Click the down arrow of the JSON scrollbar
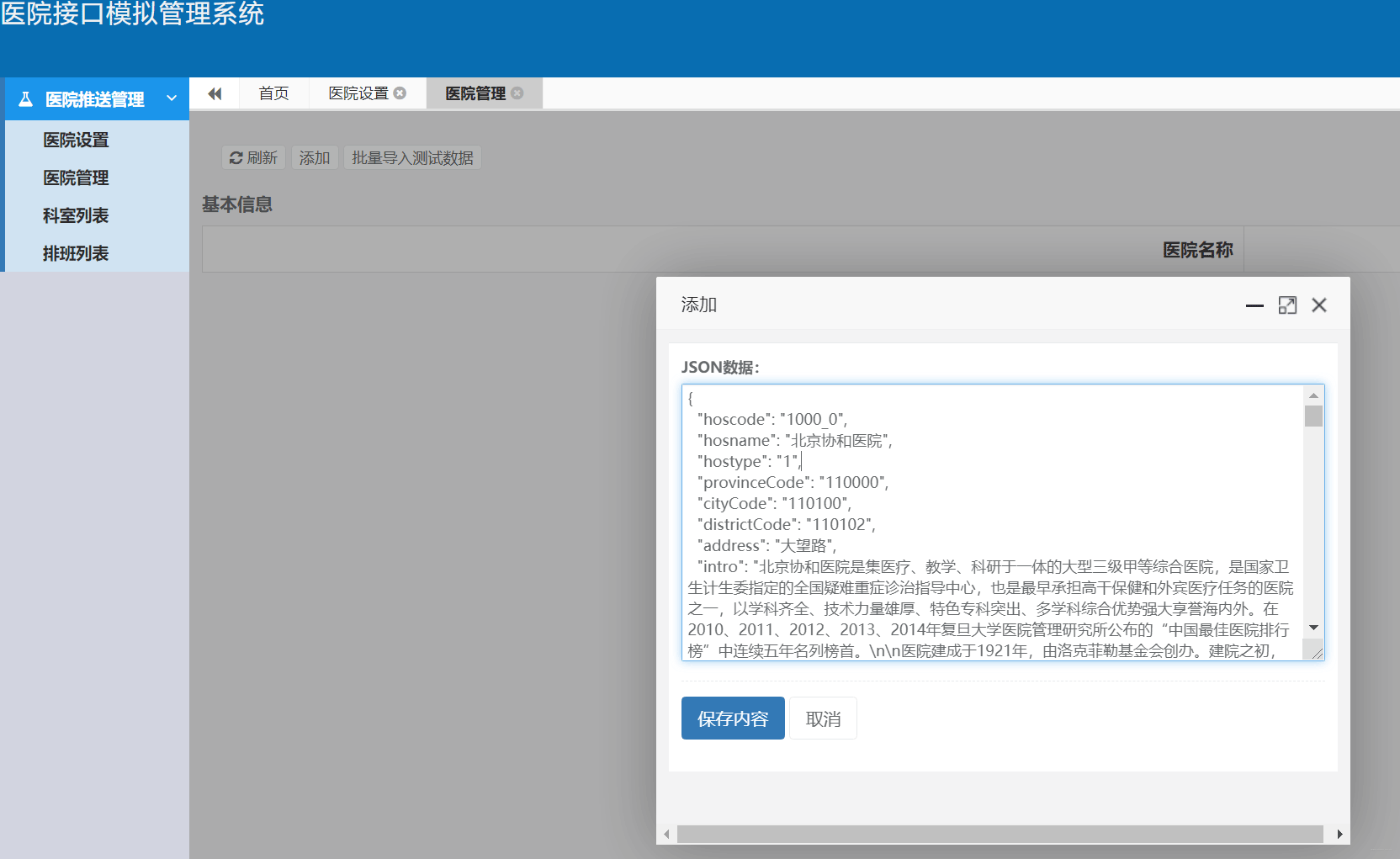The width and height of the screenshot is (1400, 859). pos(1313,628)
